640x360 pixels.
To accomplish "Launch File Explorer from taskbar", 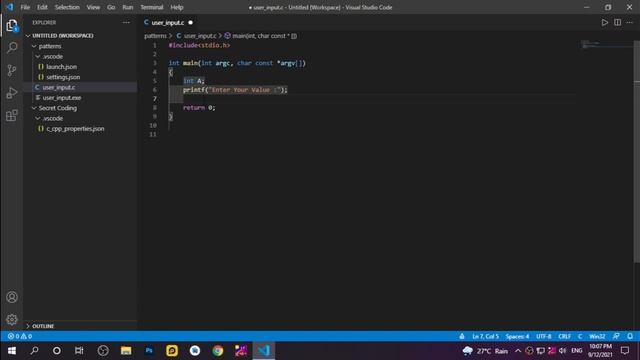I will [126, 351].
